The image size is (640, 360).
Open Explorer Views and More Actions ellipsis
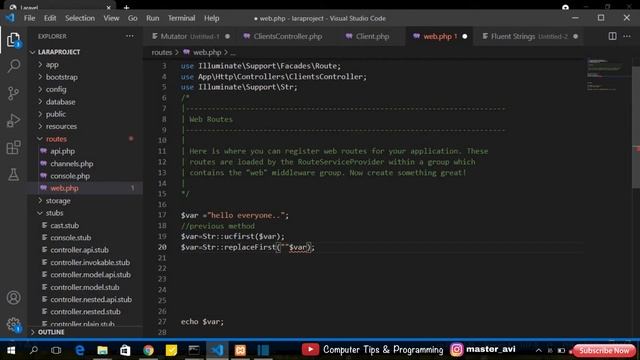coord(130,36)
